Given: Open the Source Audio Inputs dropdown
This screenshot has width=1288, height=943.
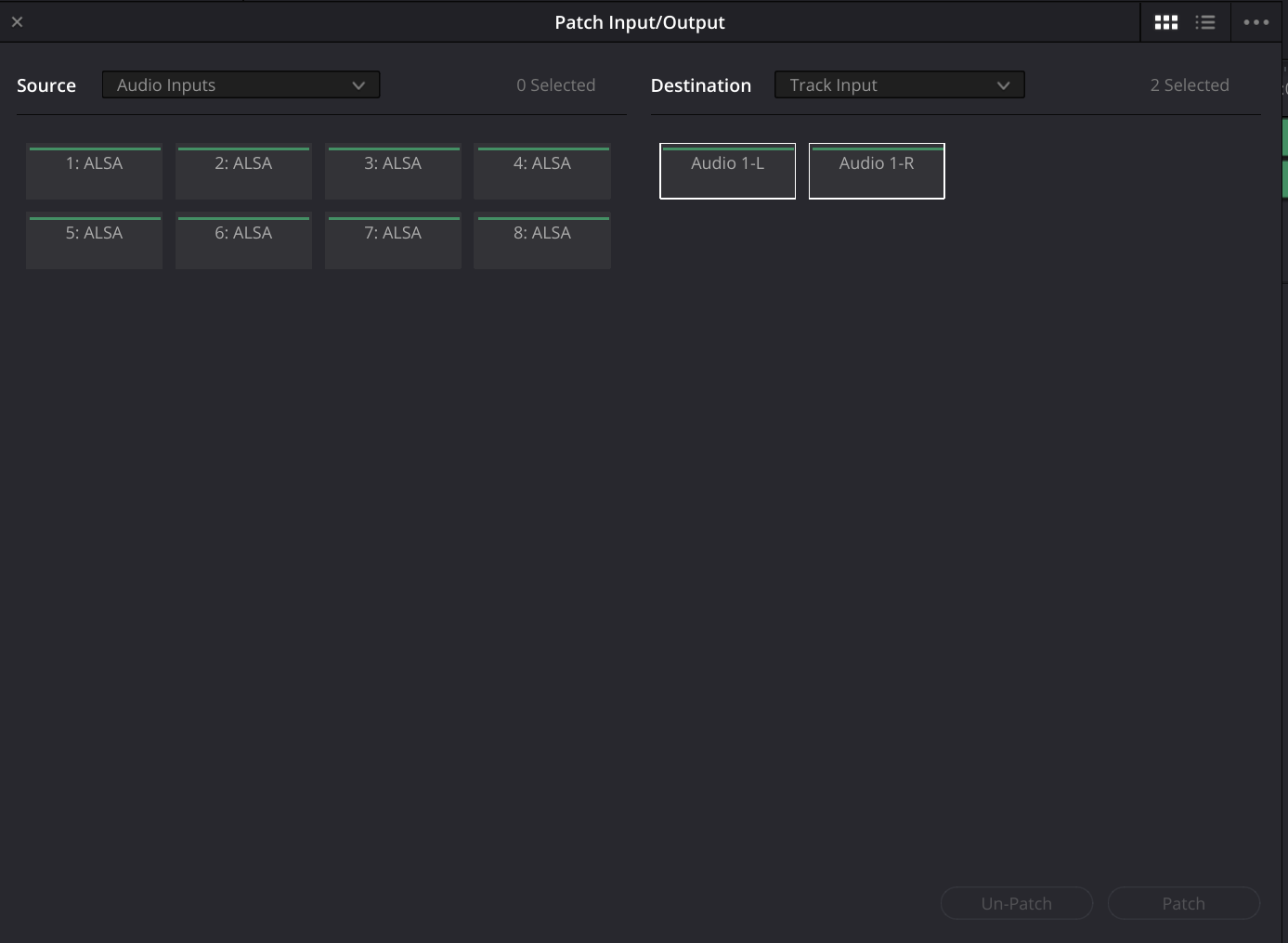Looking at the screenshot, I should point(241,85).
